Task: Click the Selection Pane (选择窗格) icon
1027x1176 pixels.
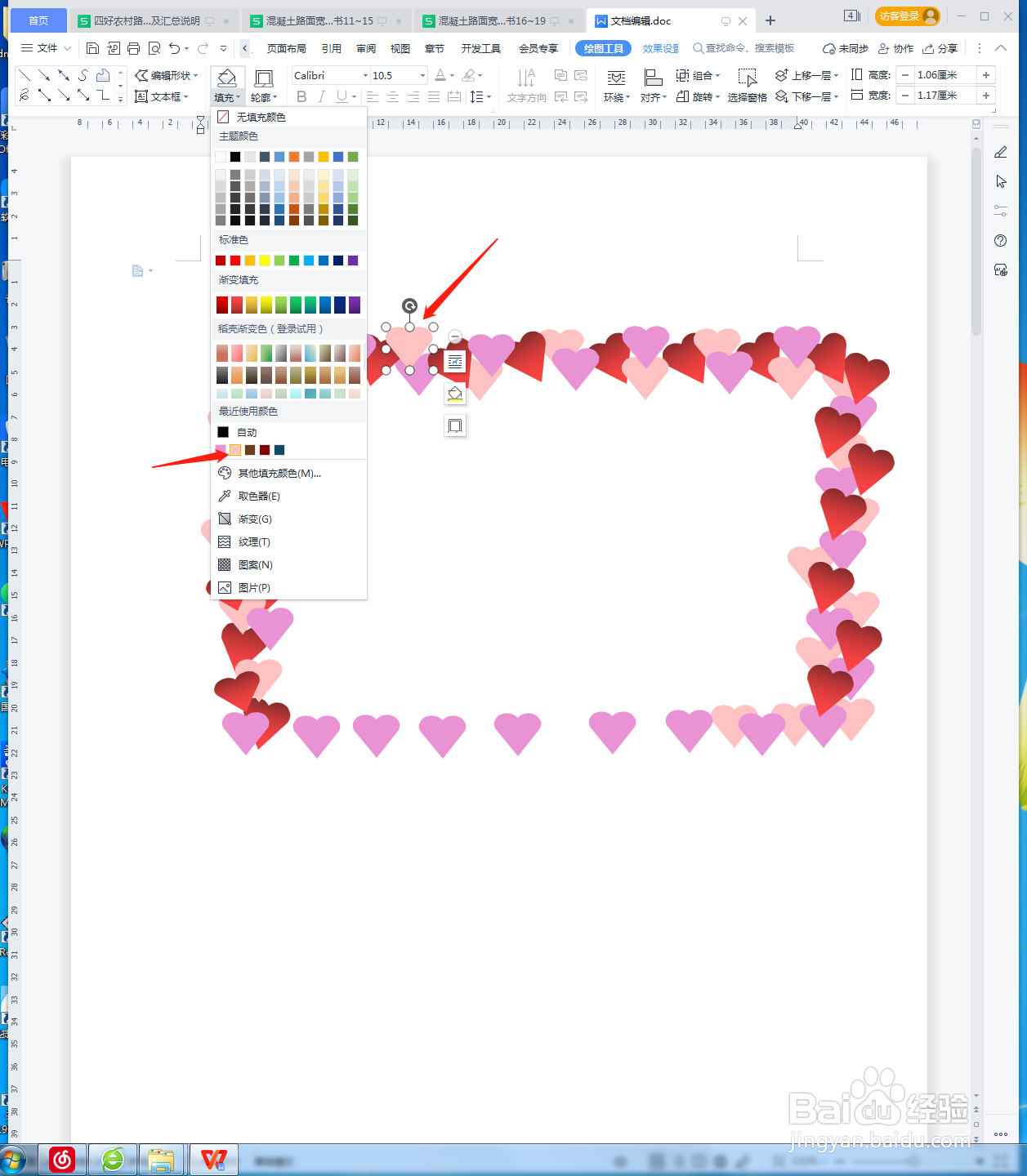Action: pyautogui.click(x=747, y=78)
